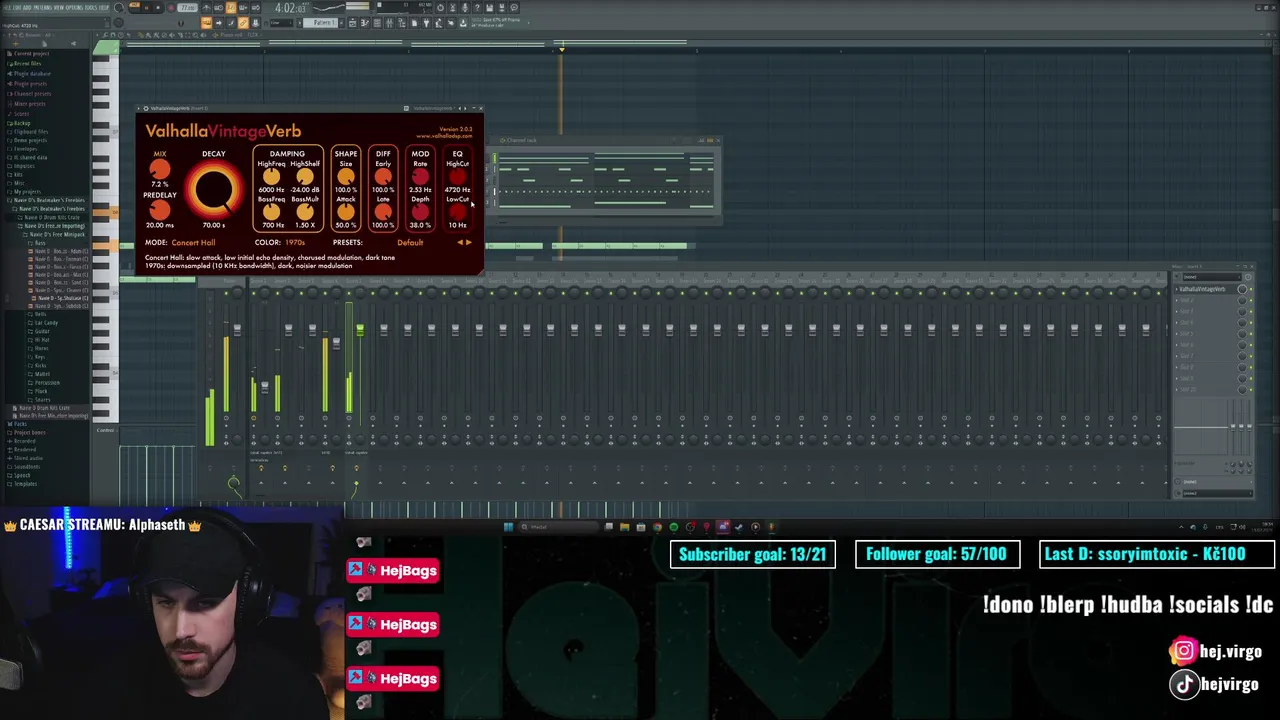Open www.valhalladsp.com link in plugin
The height and width of the screenshot is (720, 1280).
(444, 136)
